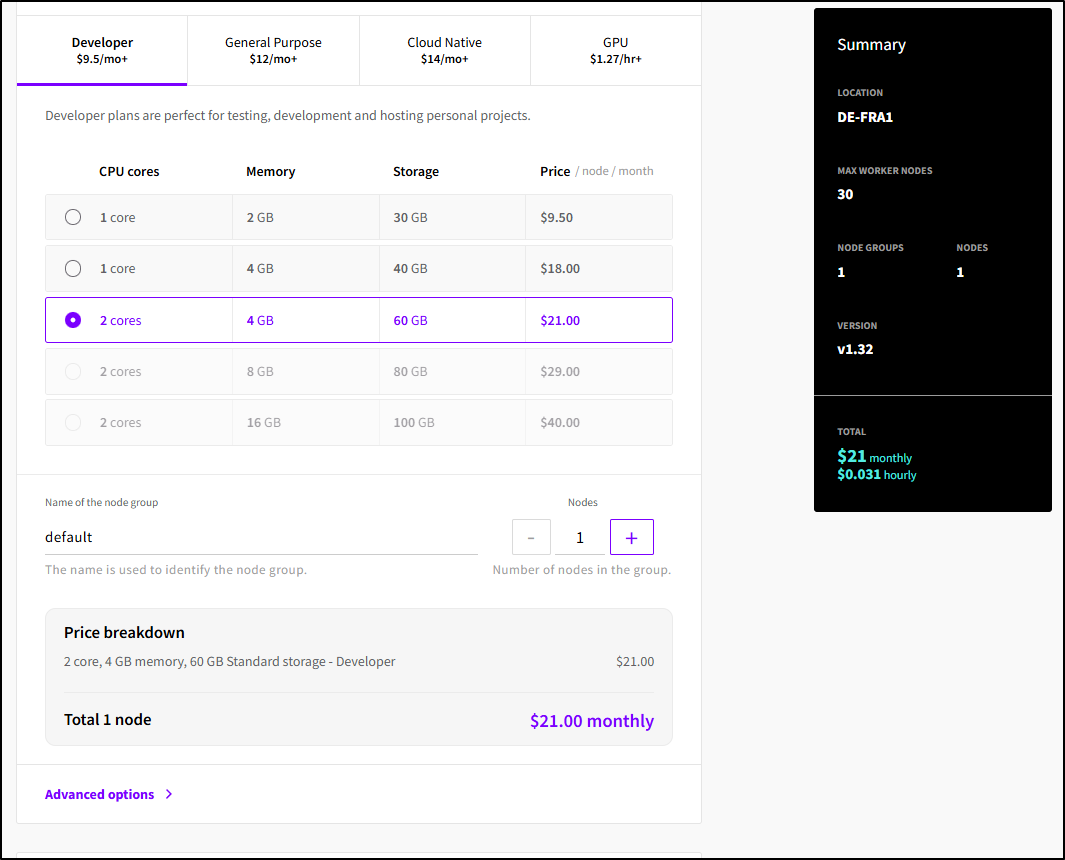This screenshot has width=1065, height=860.
Task: Switch to the General Purpose tab
Action: coord(273,50)
